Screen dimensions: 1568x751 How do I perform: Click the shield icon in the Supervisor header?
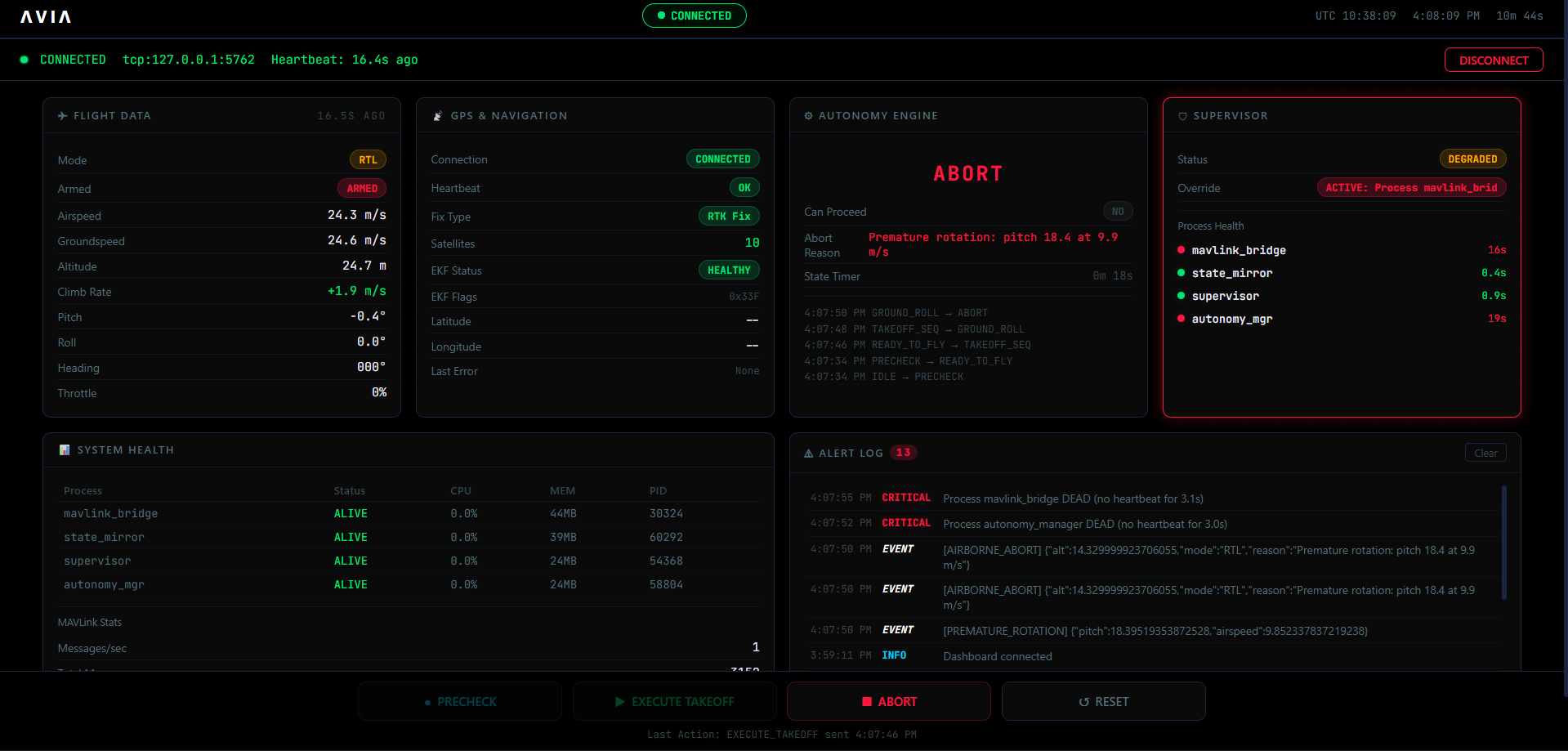[1183, 115]
